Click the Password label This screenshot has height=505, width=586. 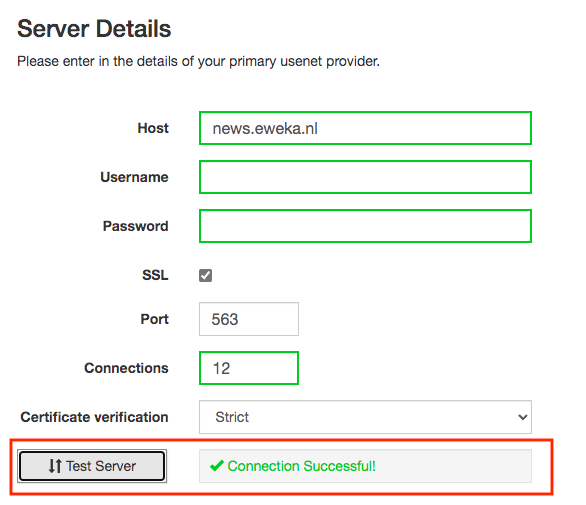point(136,226)
